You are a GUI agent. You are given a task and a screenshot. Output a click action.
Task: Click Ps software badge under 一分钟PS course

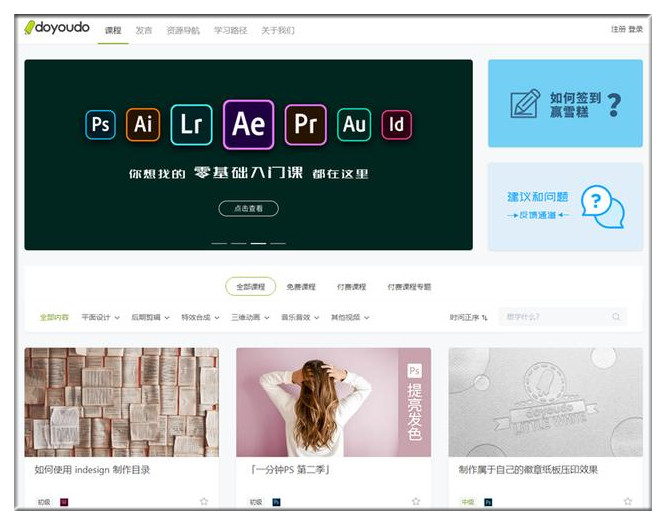pyautogui.click(x=276, y=502)
